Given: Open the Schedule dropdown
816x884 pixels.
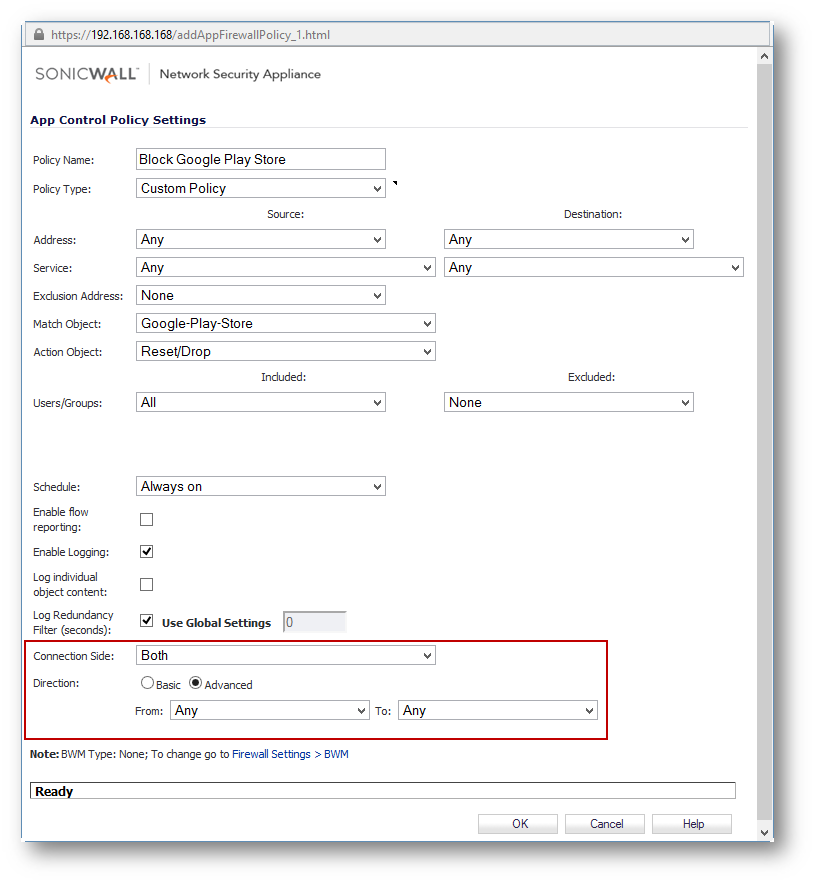Looking at the screenshot, I should [x=261, y=486].
